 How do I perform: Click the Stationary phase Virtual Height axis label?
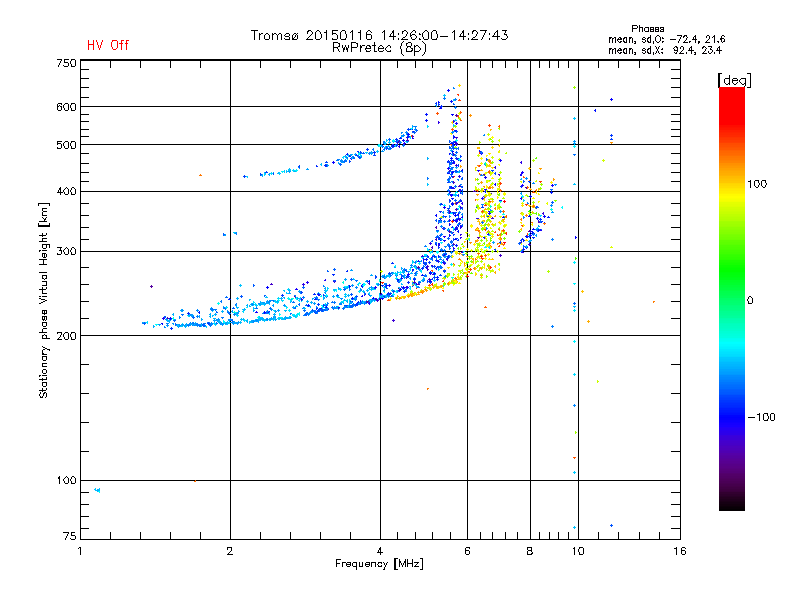tap(44, 301)
